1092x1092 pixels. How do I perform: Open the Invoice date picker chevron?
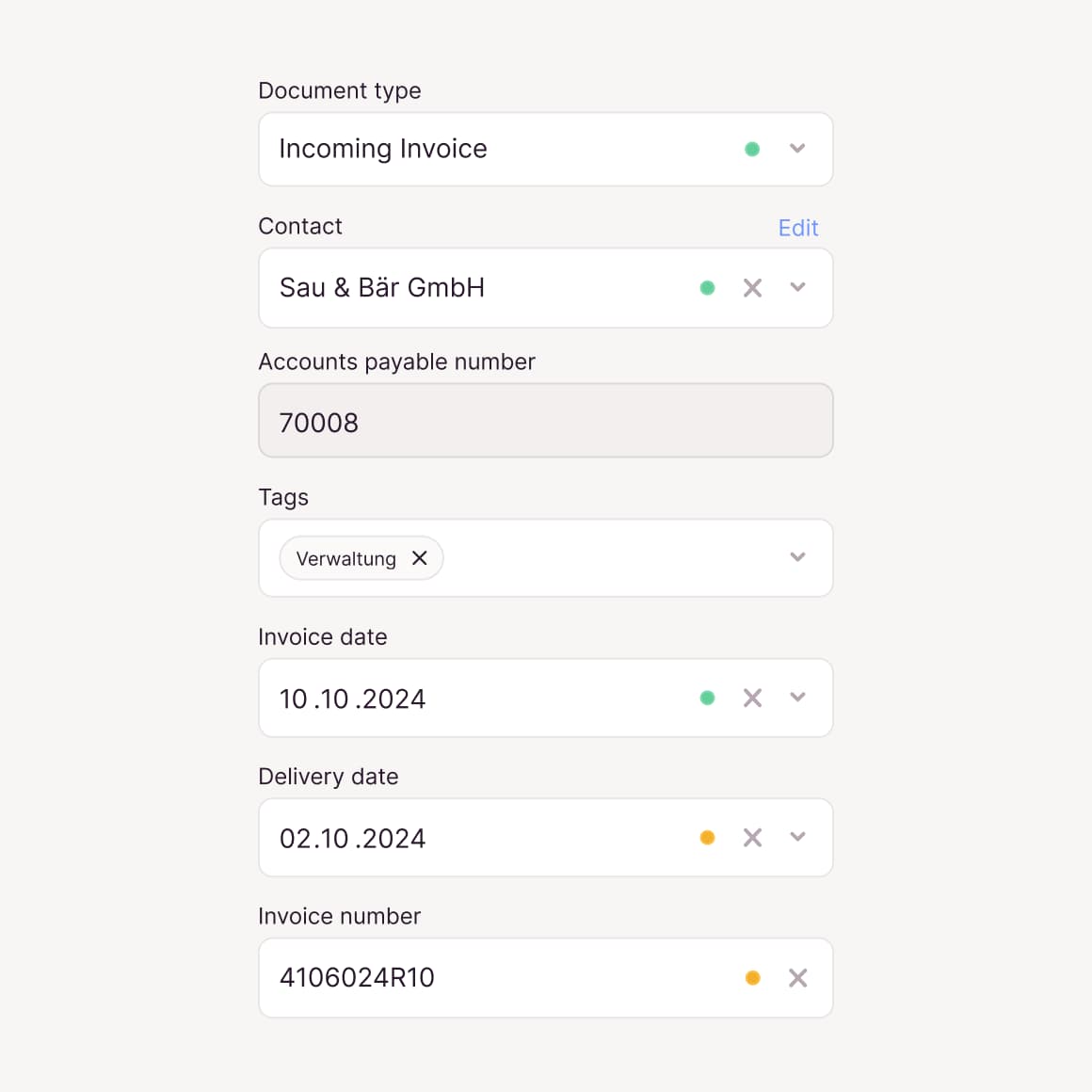point(797,698)
